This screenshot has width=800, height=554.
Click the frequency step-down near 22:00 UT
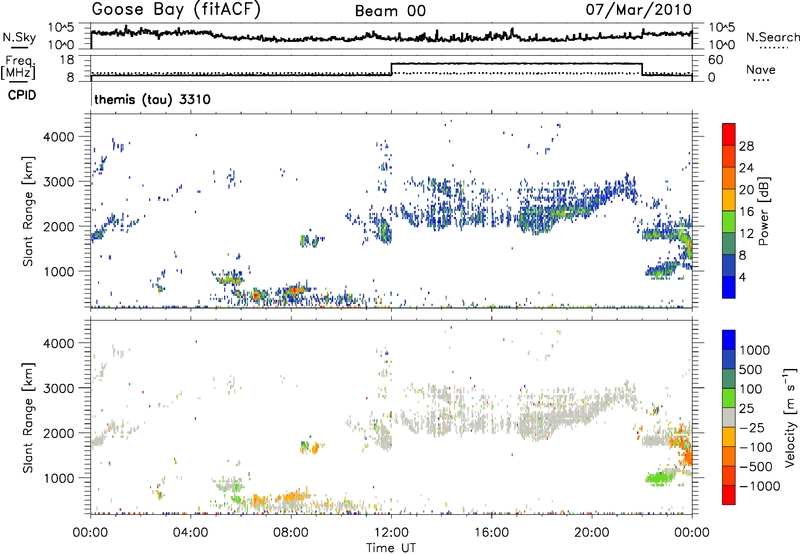click(x=642, y=69)
